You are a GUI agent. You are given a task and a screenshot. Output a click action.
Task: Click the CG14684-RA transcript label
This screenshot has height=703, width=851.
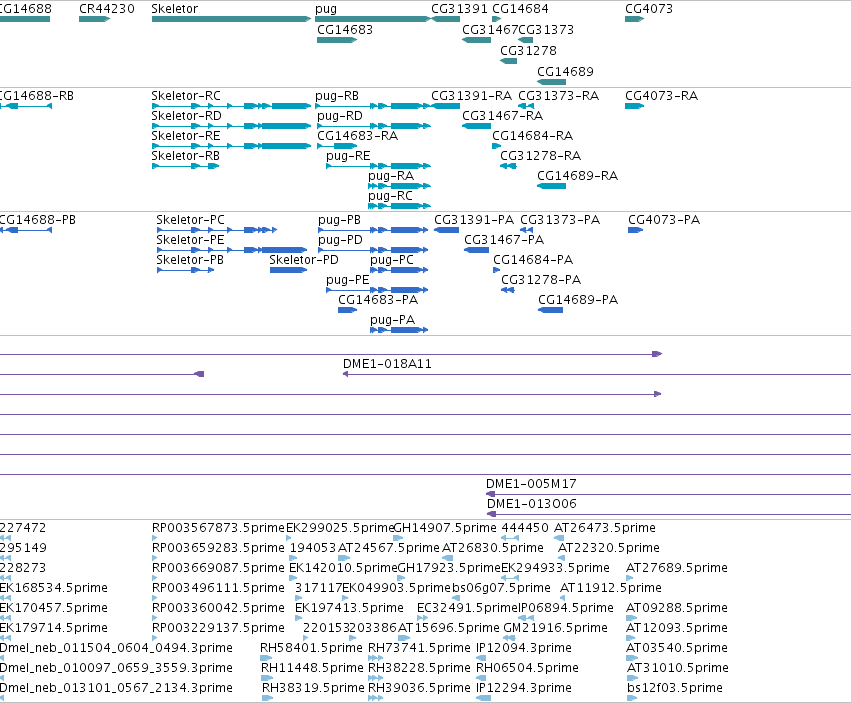[532, 136]
